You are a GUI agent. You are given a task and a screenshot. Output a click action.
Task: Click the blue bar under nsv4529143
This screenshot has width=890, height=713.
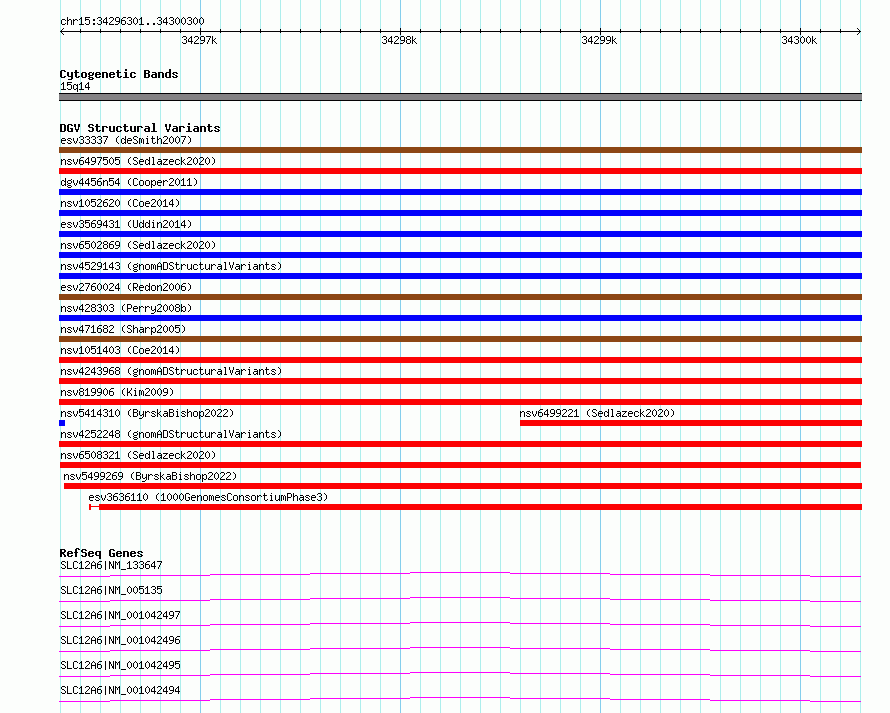click(460, 276)
